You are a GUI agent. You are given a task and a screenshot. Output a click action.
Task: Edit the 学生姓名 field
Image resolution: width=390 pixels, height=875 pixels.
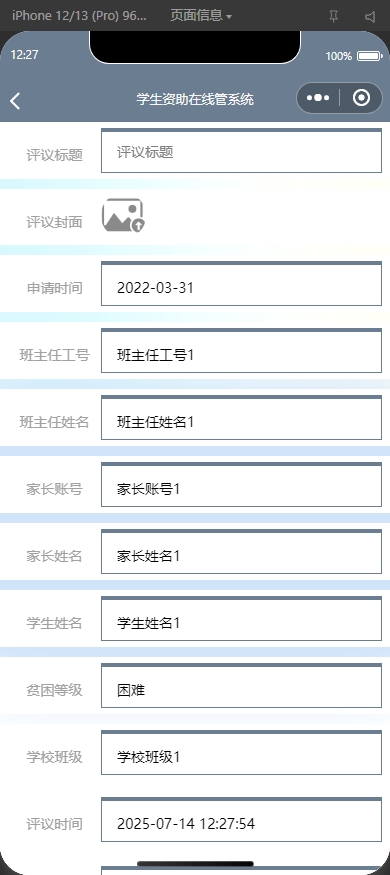pyautogui.click(x=242, y=619)
